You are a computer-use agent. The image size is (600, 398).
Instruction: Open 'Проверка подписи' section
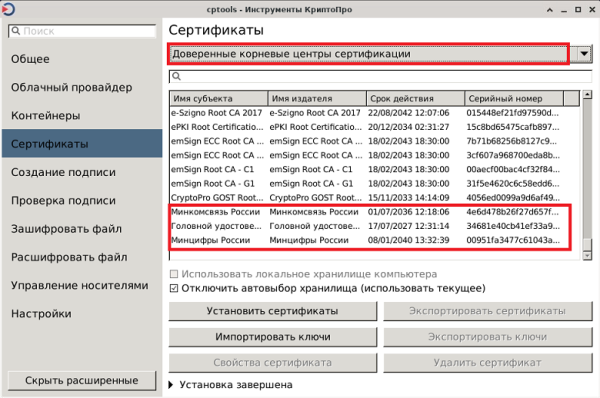click(82, 201)
